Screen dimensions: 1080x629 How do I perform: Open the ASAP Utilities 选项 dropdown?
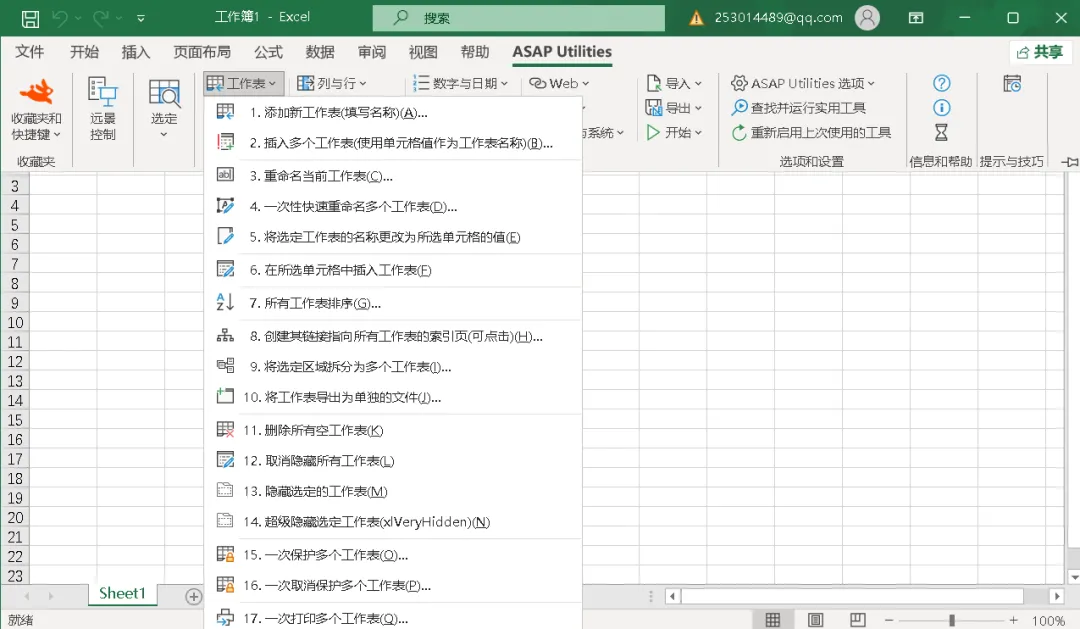[802, 83]
